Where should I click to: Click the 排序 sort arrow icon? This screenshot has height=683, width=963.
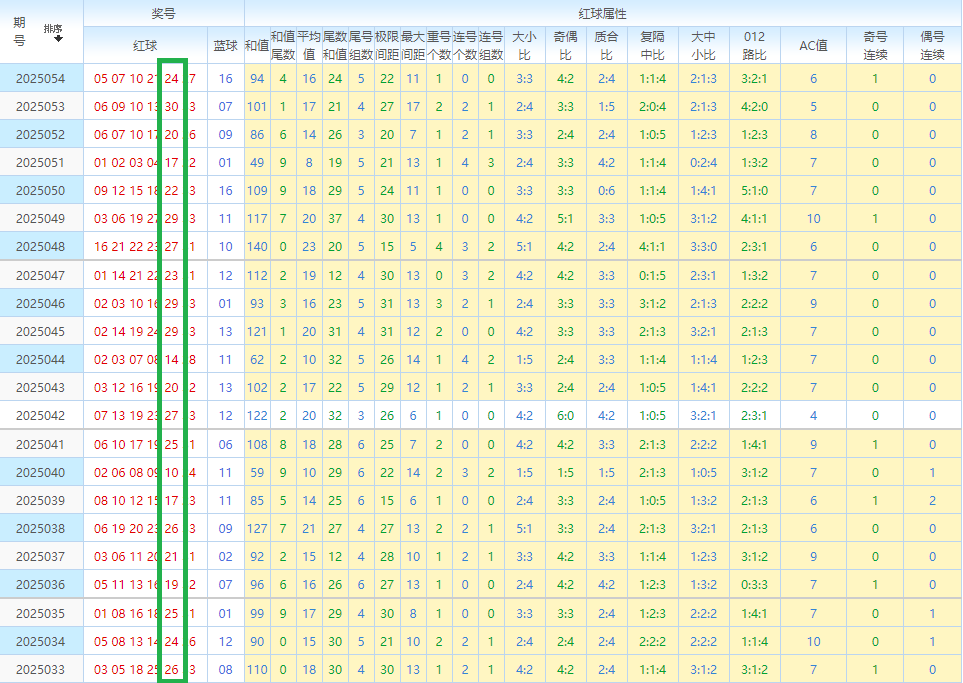(59, 38)
